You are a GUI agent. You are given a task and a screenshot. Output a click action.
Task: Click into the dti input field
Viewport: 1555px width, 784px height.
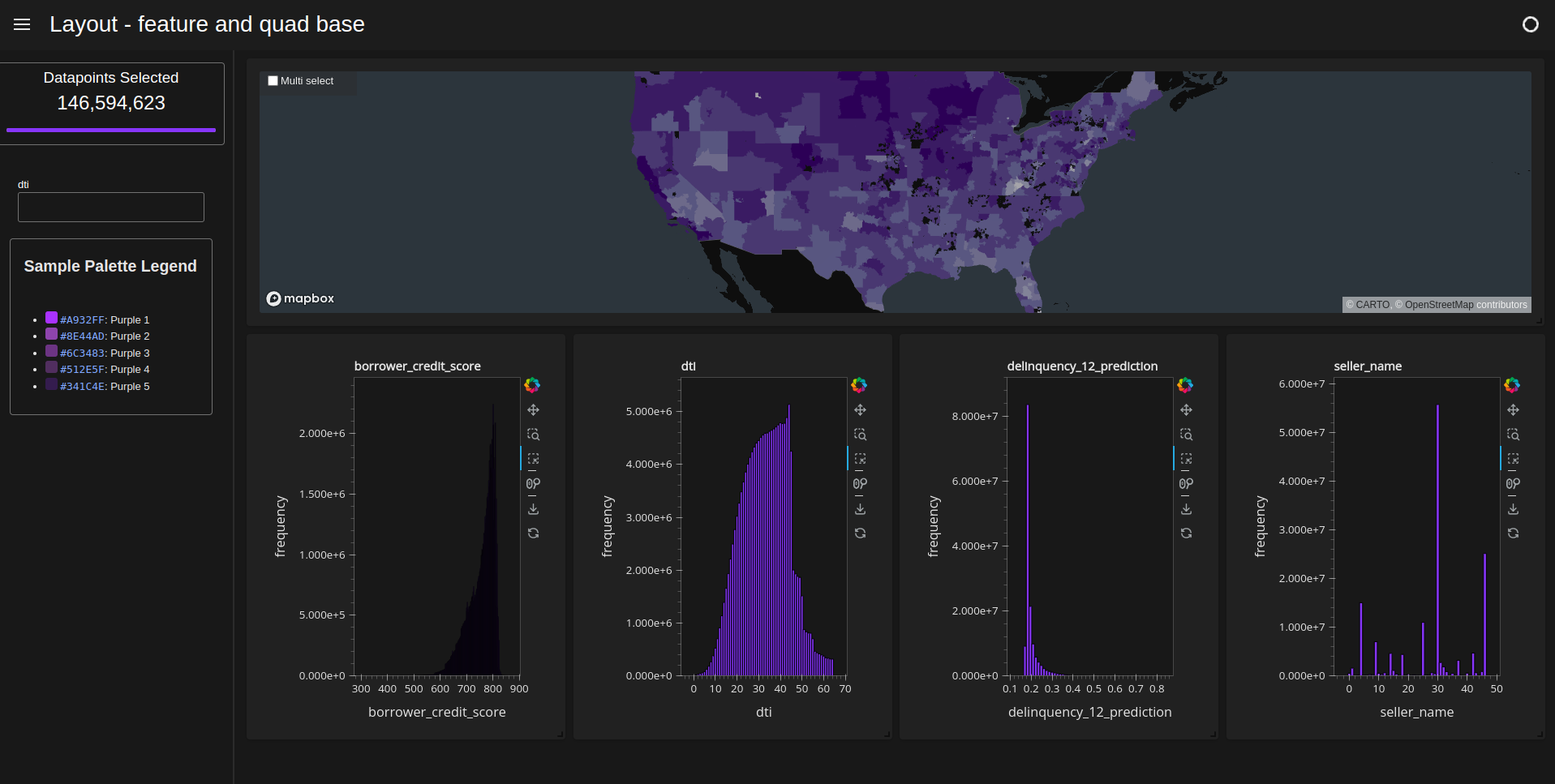[x=111, y=207]
